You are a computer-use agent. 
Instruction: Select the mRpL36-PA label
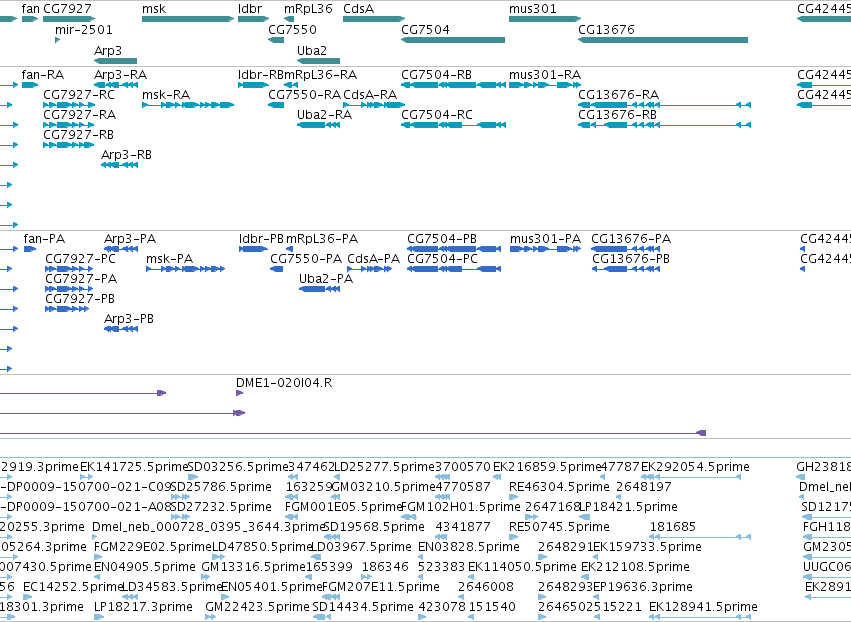[322, 238]
